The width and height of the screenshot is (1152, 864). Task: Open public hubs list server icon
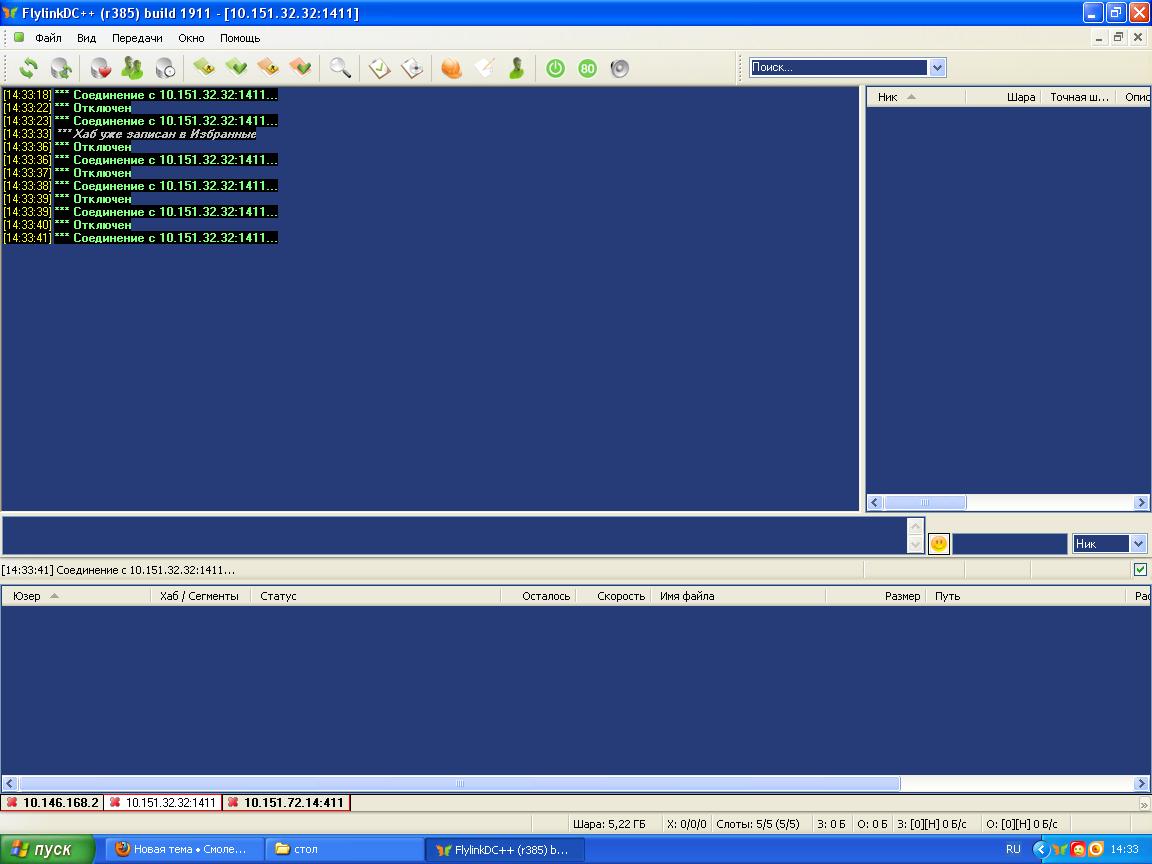click(x=61, y=68)
